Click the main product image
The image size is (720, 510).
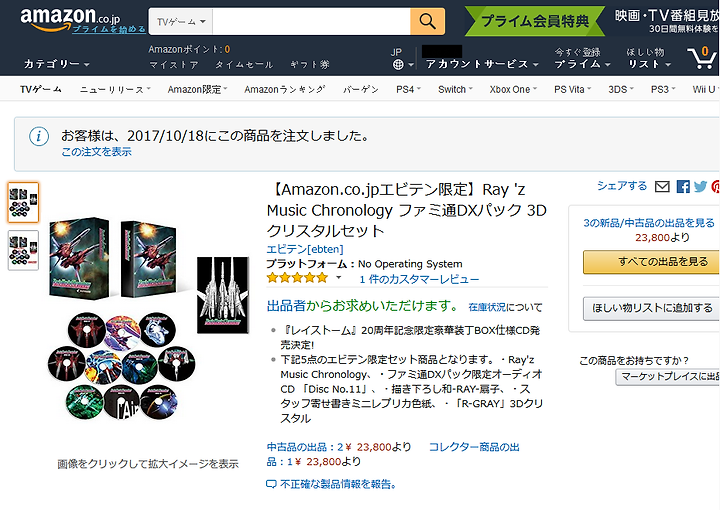tap(148, 318)
